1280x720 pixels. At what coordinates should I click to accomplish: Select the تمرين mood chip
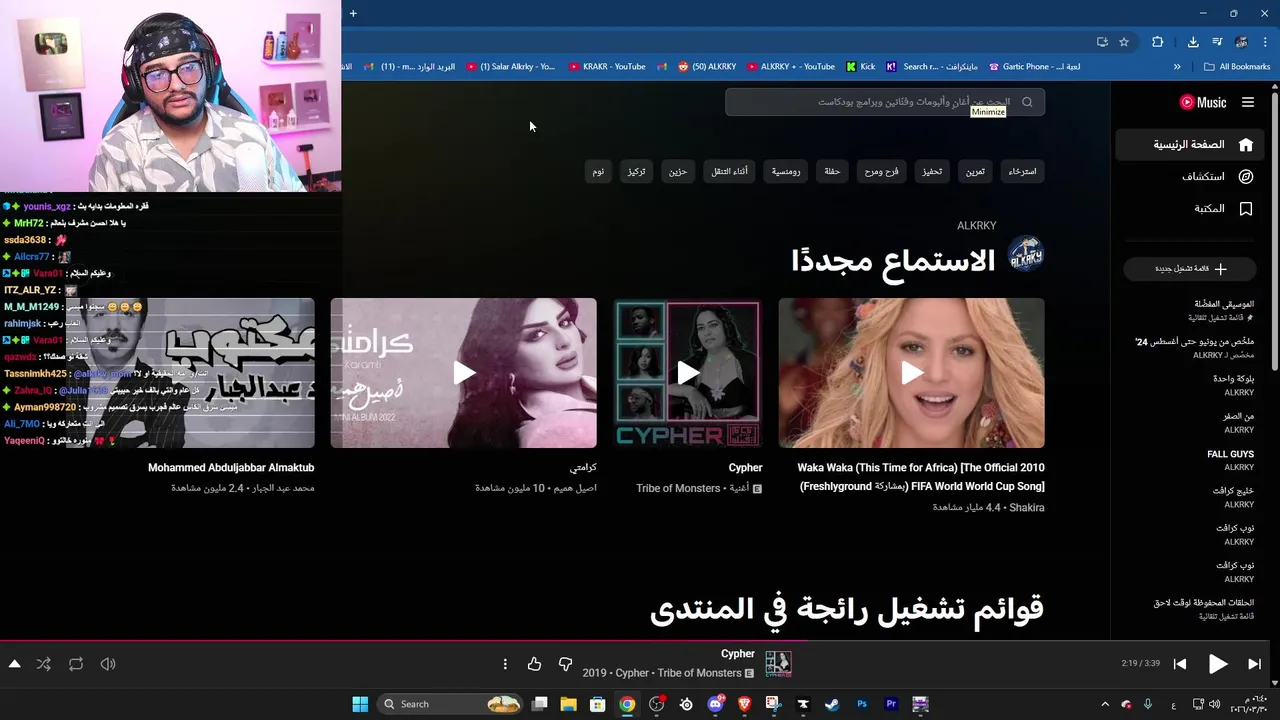point(975,171)
